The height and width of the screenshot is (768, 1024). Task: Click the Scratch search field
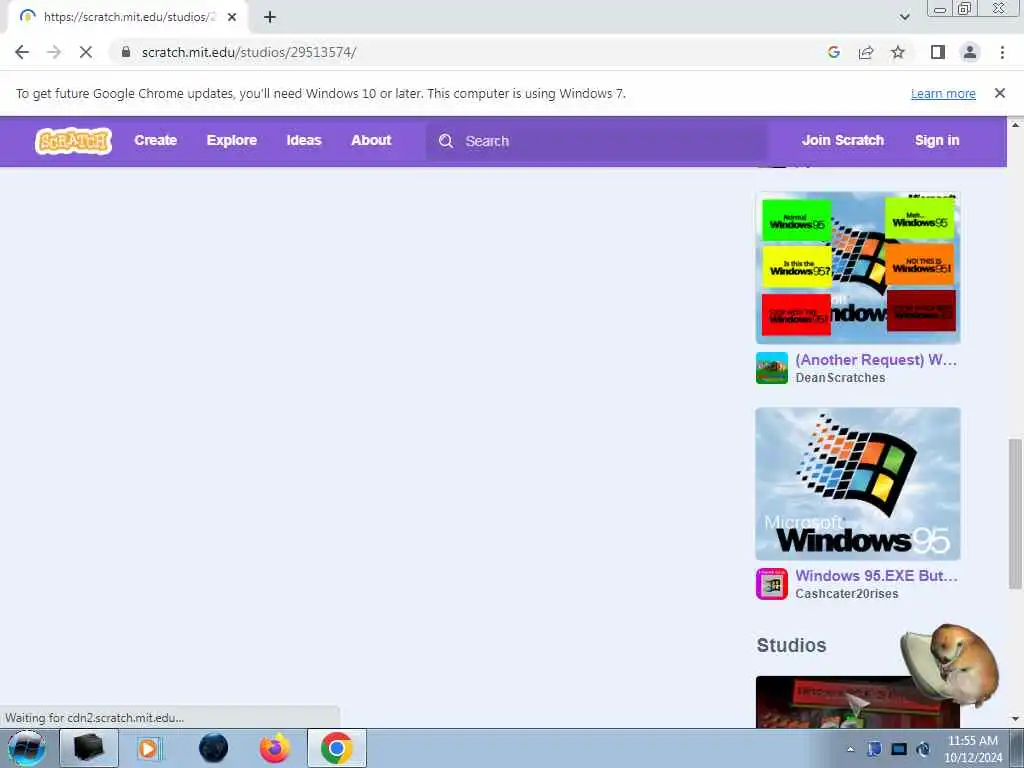tap(597, 141)
